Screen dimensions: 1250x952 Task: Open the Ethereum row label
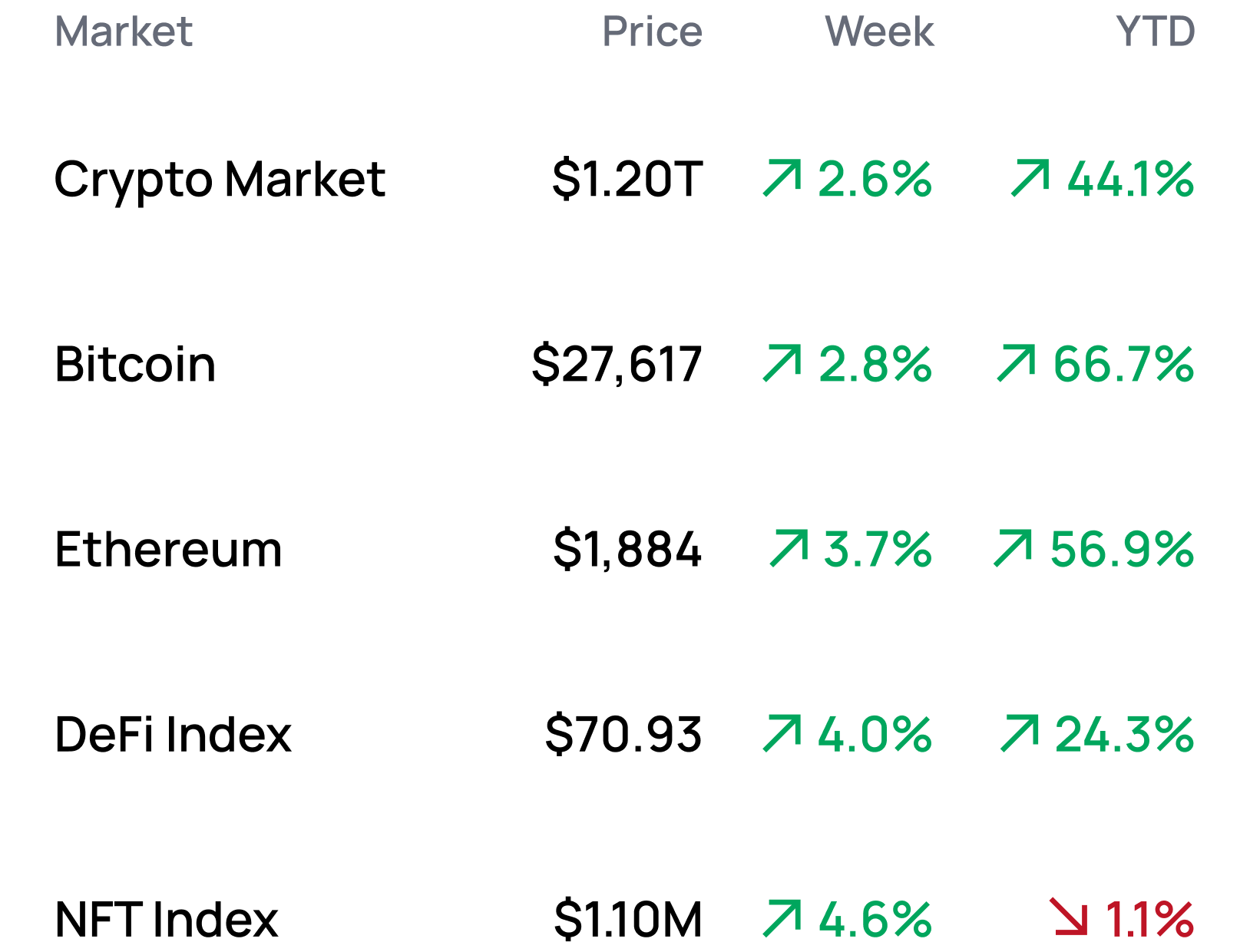coord(169,550)
